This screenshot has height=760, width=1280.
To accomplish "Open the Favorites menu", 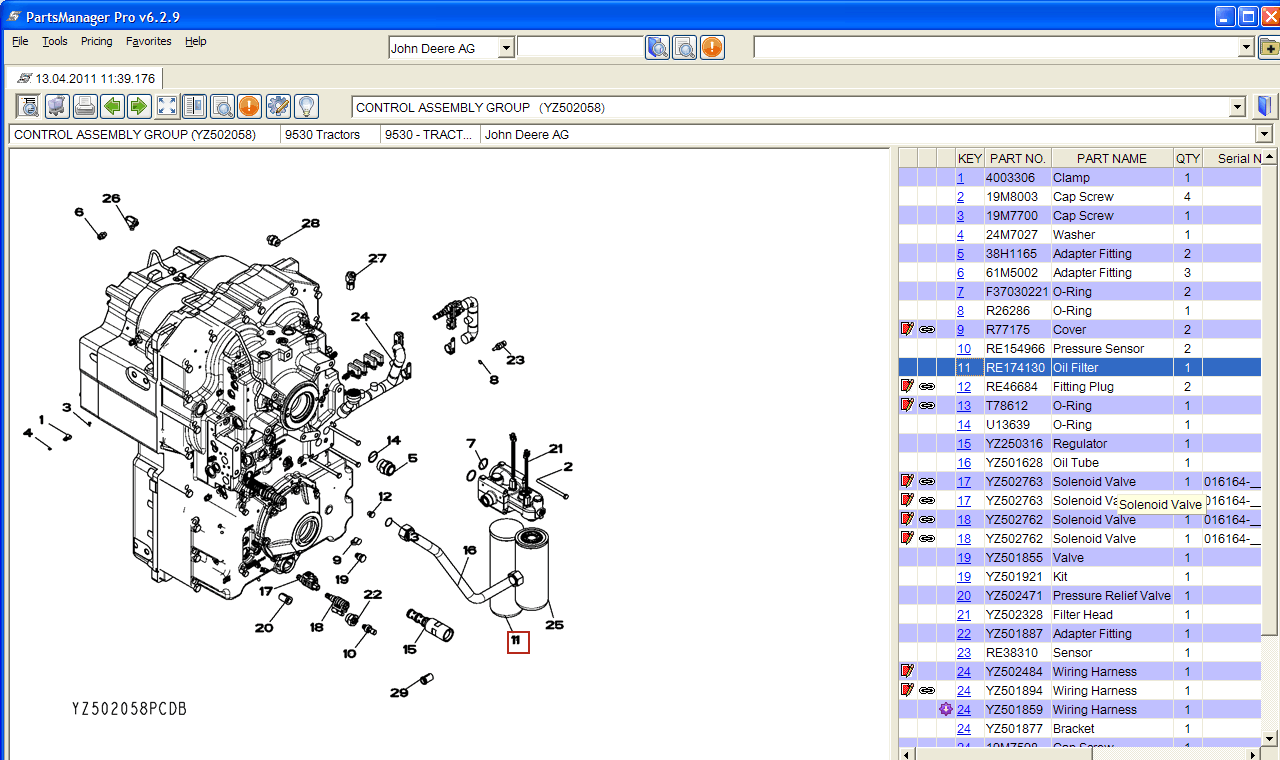I will [x=148, y=41].
